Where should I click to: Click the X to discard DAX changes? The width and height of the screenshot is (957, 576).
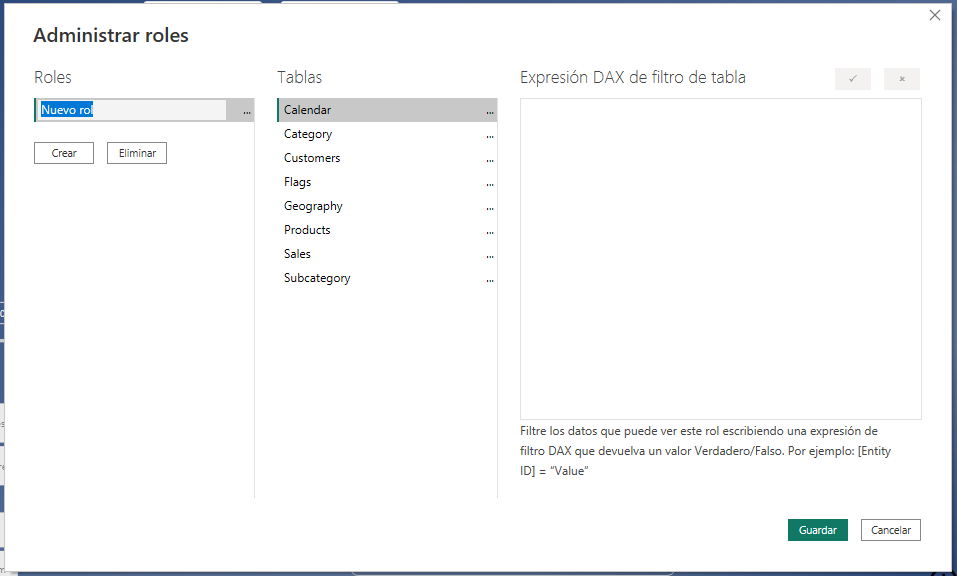pyautogui.click(x=901, y=79)
